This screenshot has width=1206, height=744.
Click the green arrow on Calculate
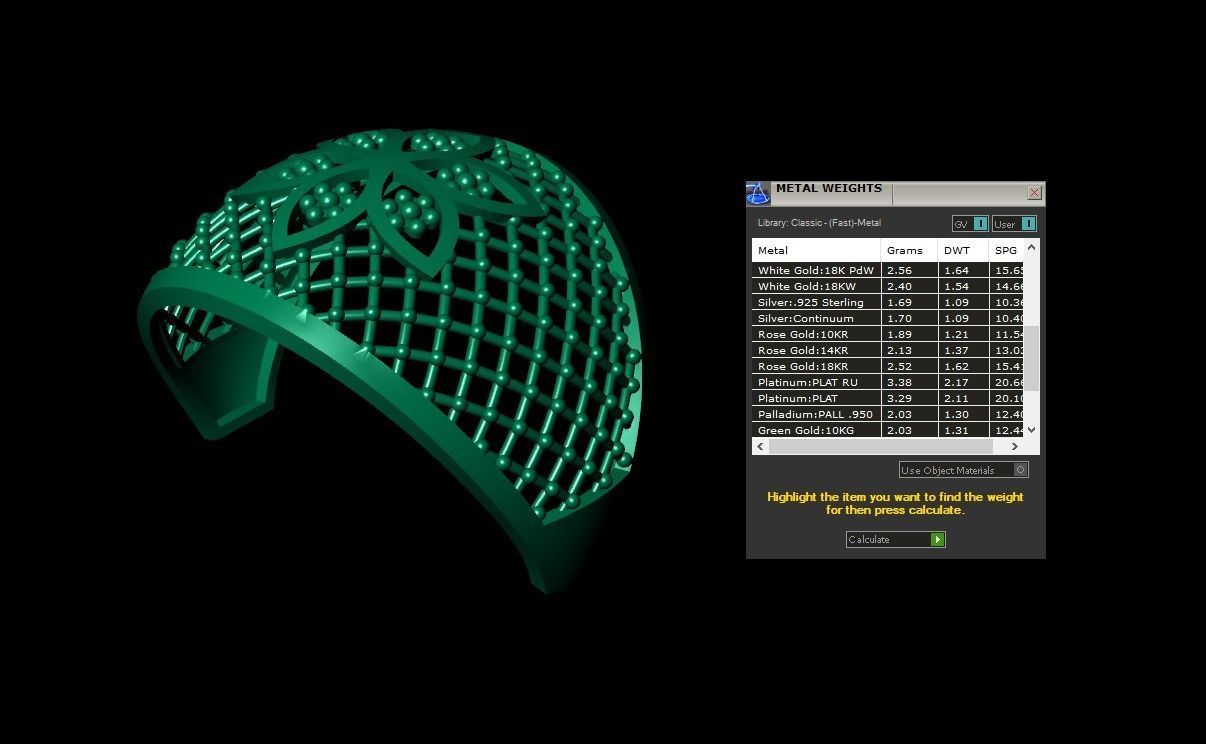(x=937, y=540)
